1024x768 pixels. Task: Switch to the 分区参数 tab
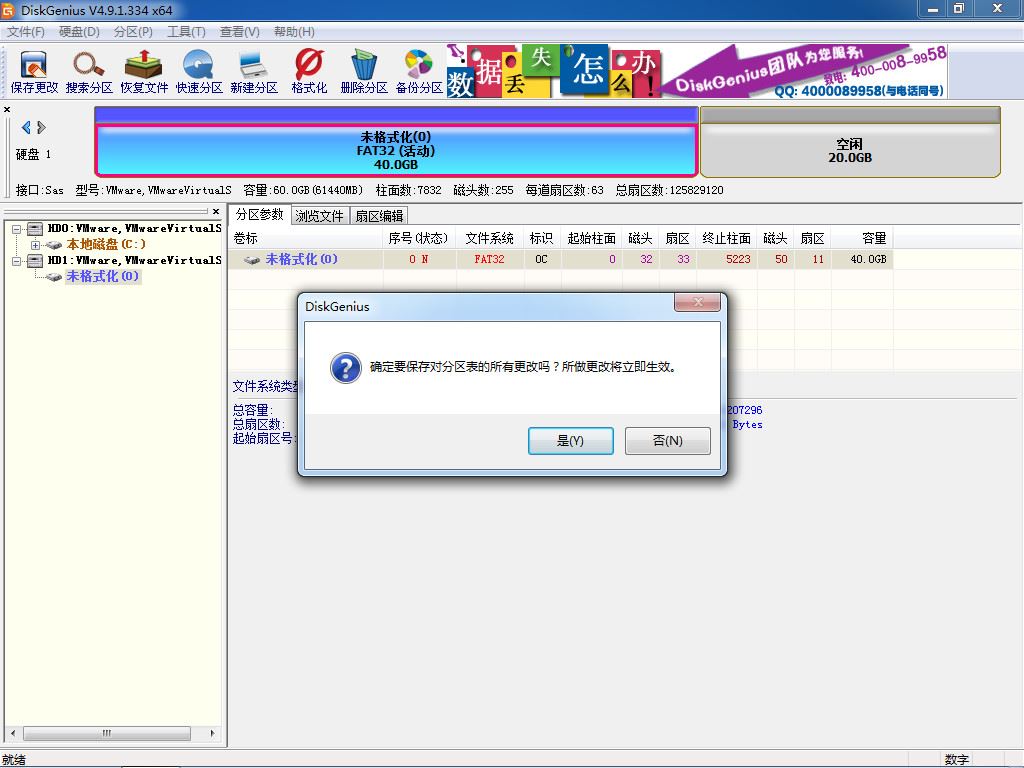(x=259, y=214)
